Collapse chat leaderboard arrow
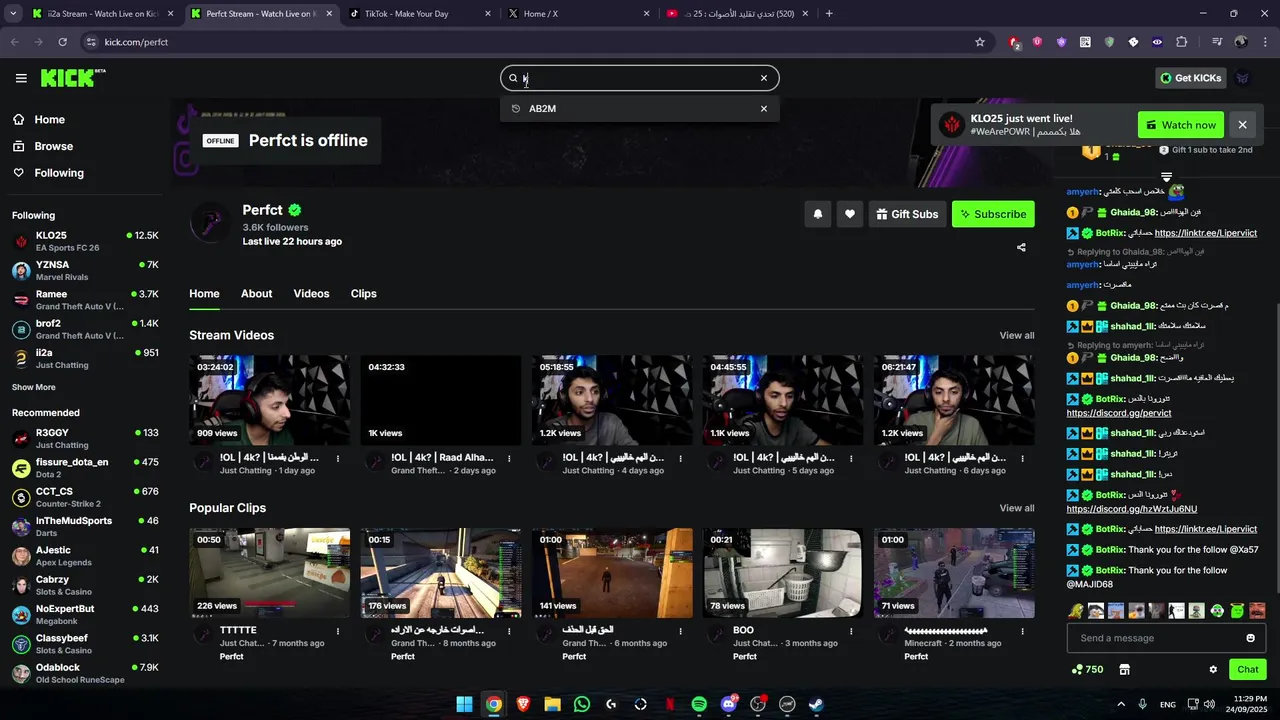Screen dimensions: 1280x720 click(x=1166, y=177)
